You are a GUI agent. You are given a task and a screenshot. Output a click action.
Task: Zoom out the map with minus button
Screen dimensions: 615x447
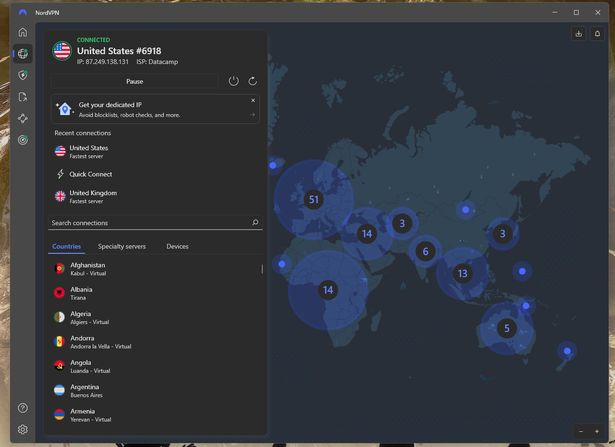581,431
